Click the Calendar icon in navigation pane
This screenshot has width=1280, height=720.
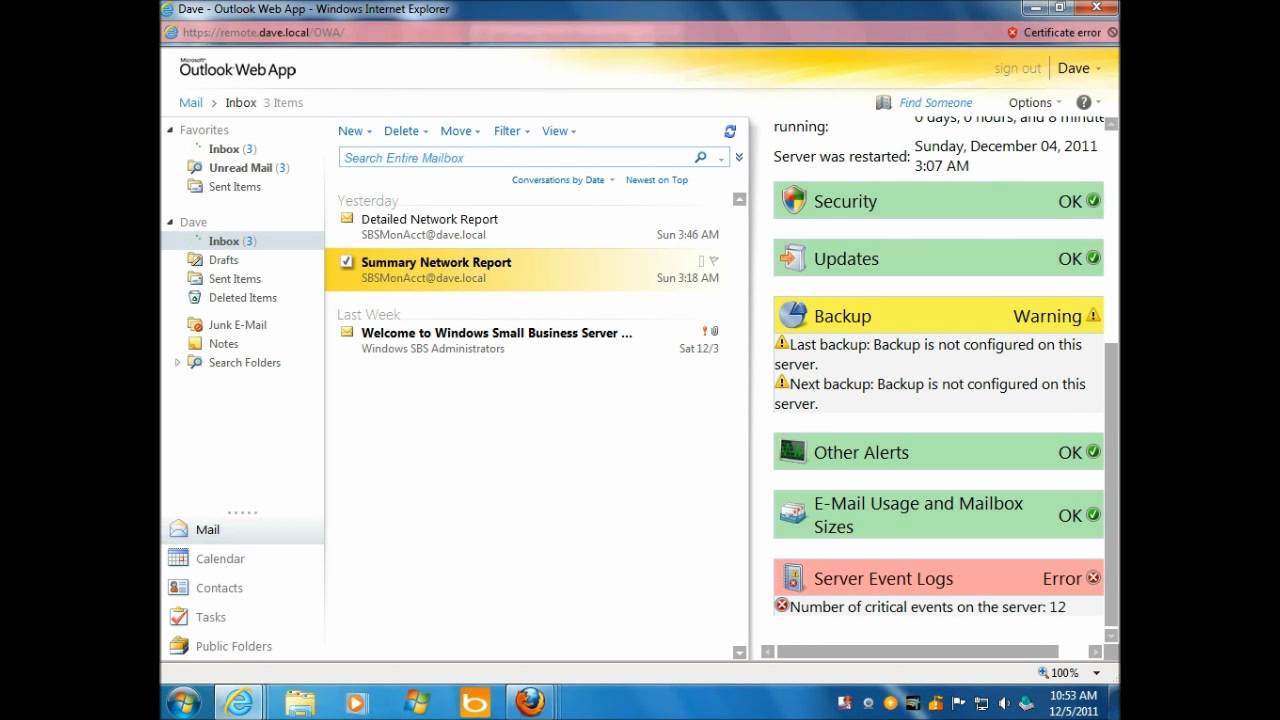coord(179,558)
